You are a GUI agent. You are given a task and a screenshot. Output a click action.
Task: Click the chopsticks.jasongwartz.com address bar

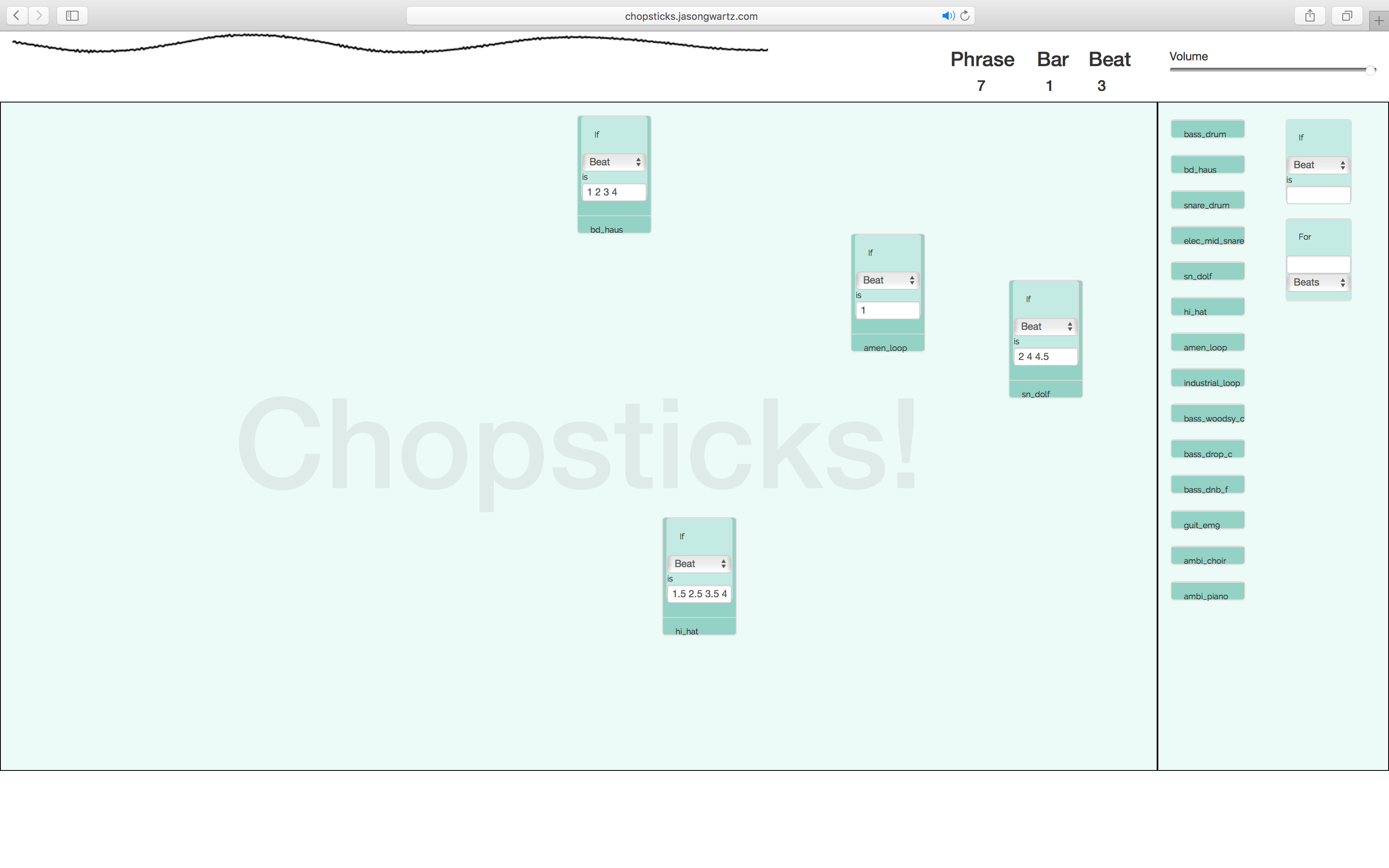tap(690, 16)
